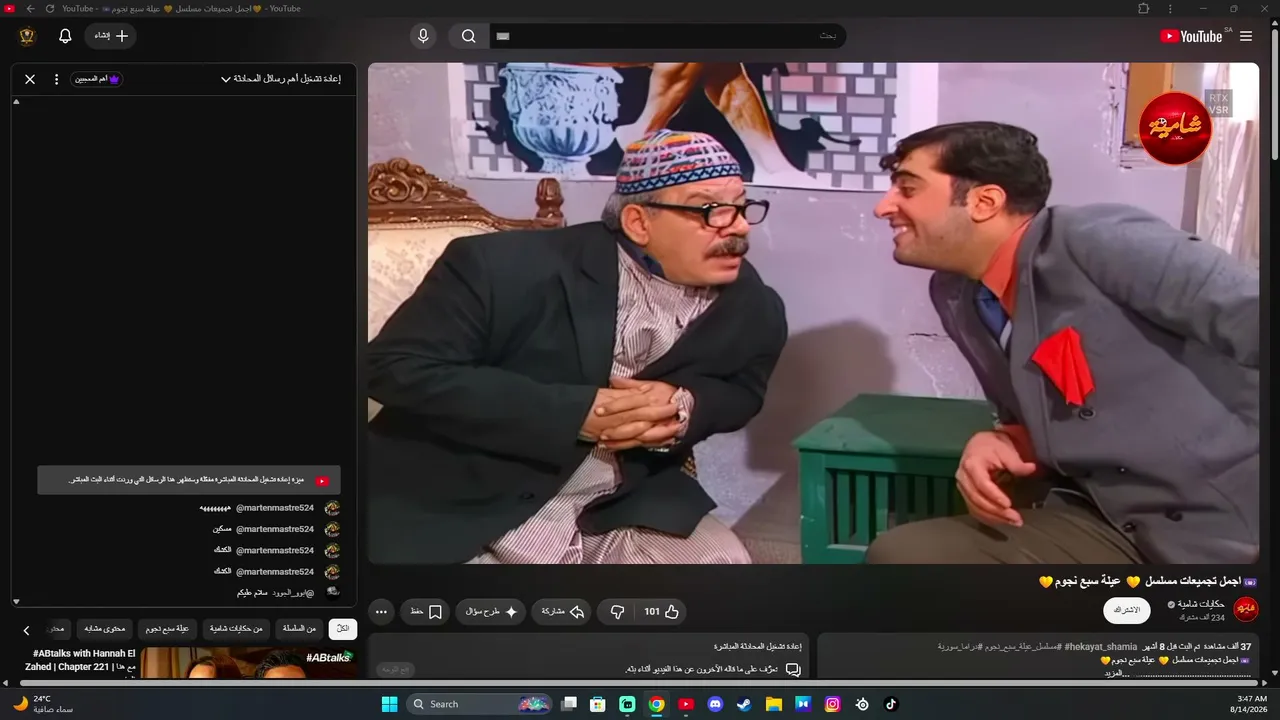
Task: Open the account avatar menu
Action: pos(27,36)
